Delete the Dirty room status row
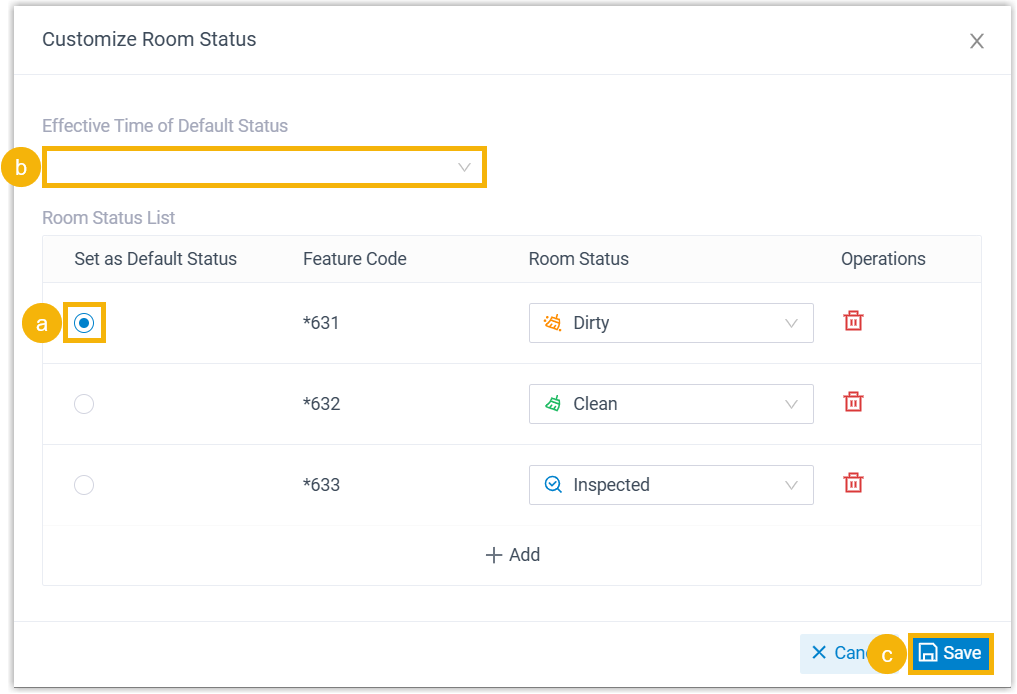Viewport: 1017px width, 694px height. 853,321
